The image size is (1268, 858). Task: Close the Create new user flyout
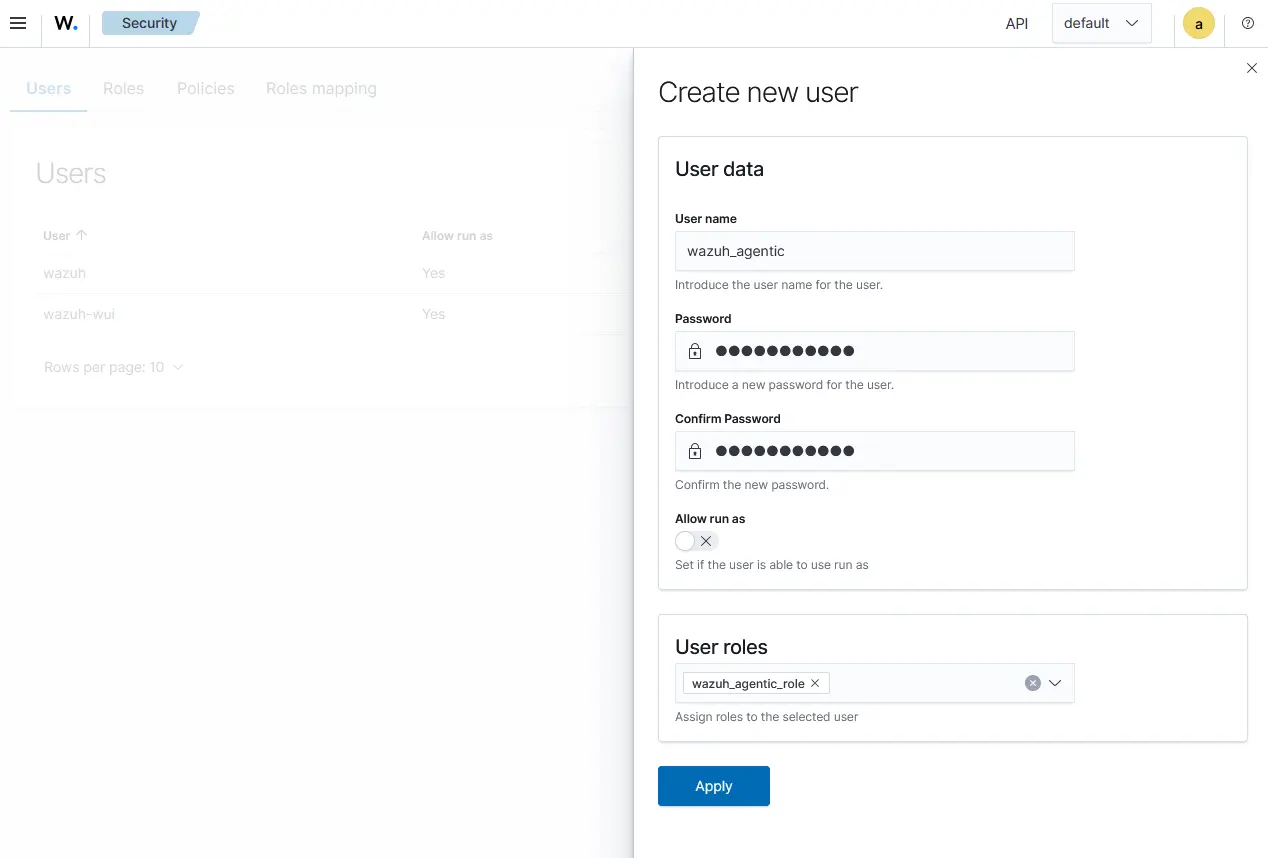1251,68
